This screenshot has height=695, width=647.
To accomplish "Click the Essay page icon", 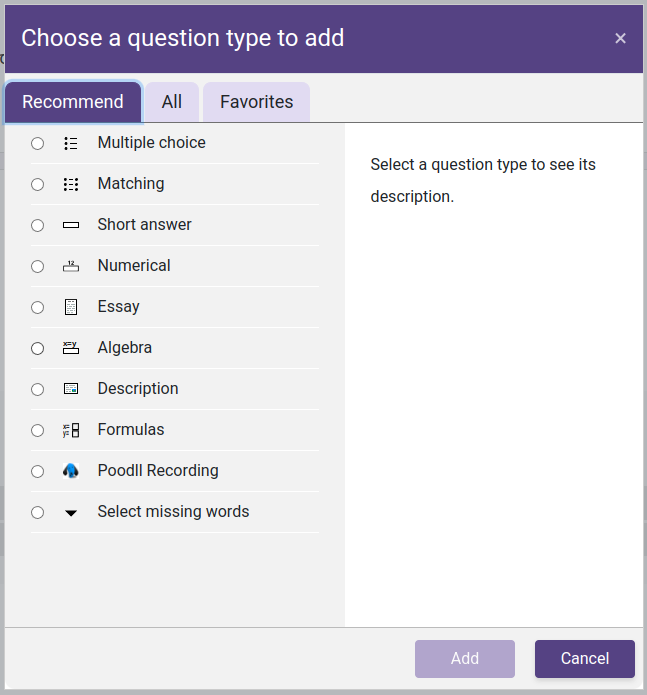I will coord(71,307).
